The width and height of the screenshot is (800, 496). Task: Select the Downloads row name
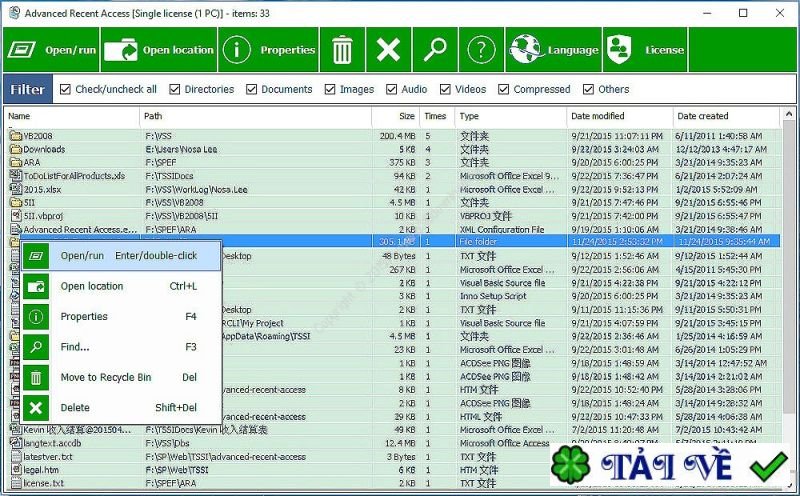click(x=44, y=149)
